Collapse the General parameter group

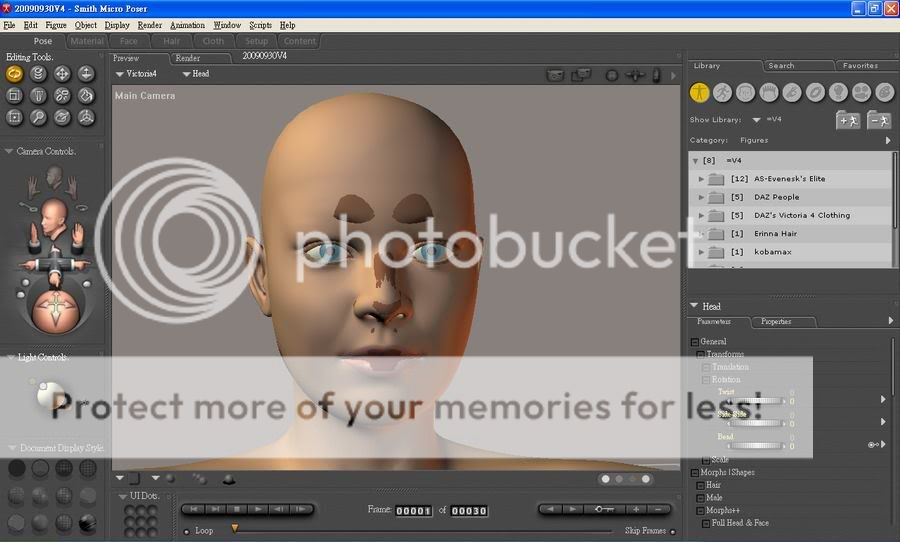point(695,342)
